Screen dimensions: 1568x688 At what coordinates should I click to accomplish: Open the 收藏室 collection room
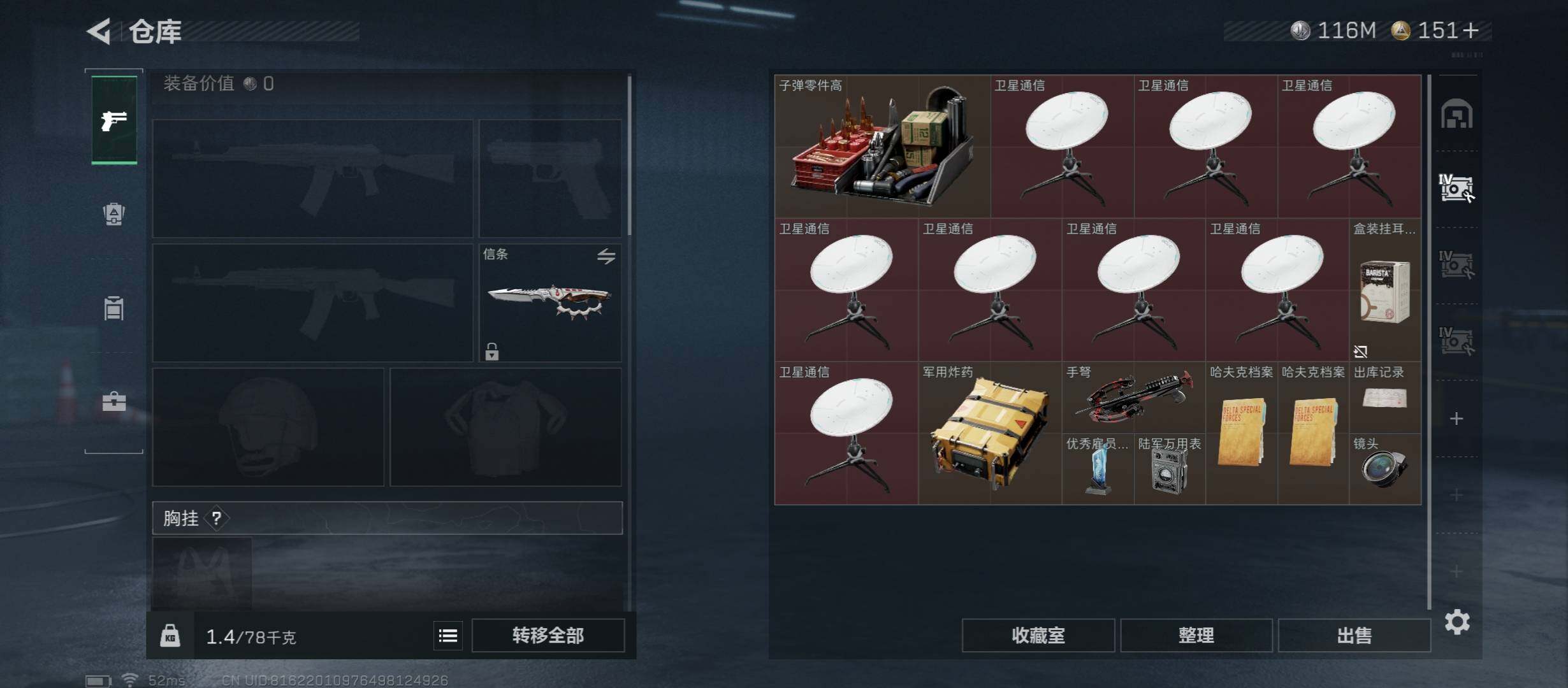tap(1038, 636)
